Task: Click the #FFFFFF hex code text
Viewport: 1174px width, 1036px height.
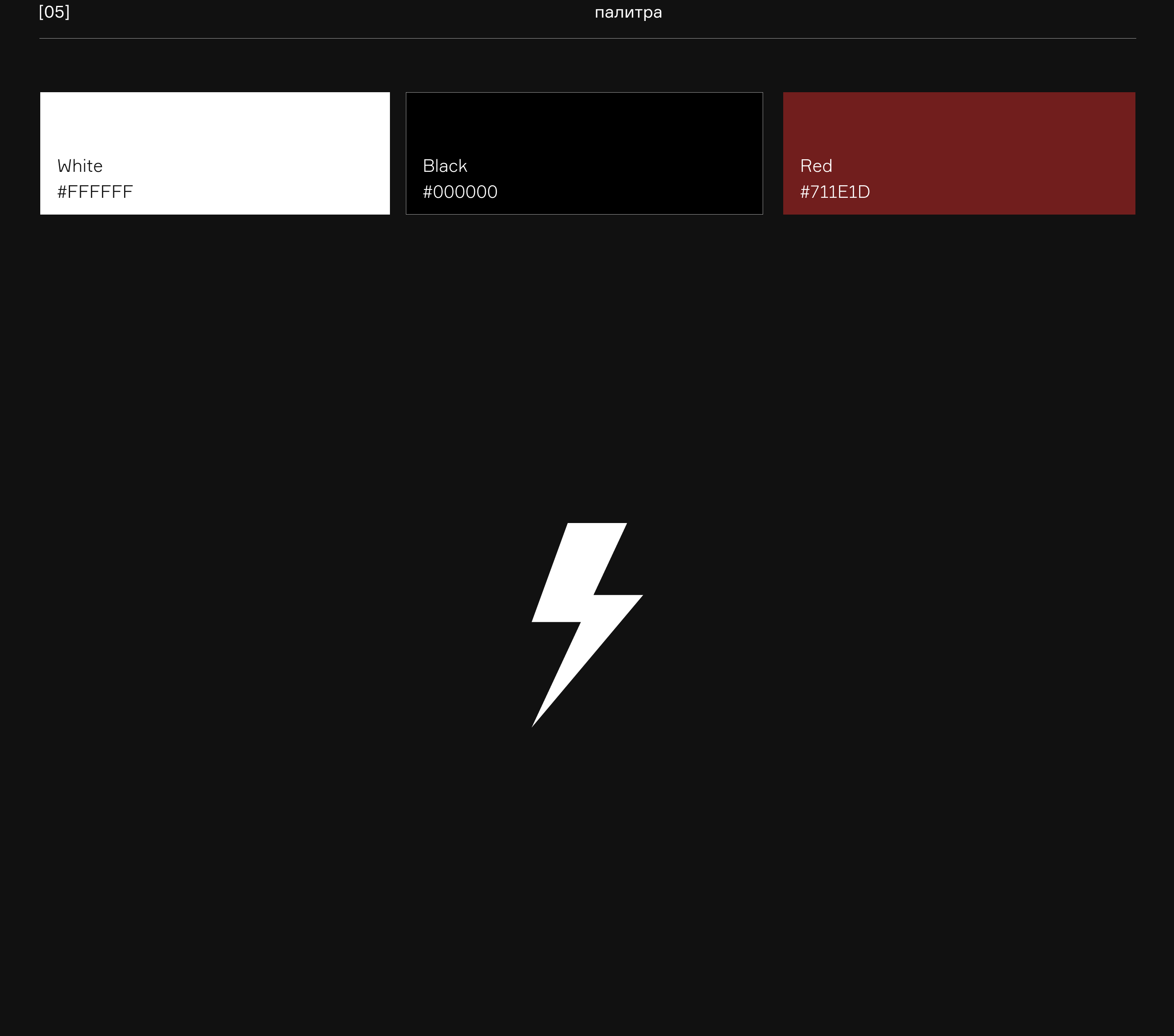Action: point(95,192)
